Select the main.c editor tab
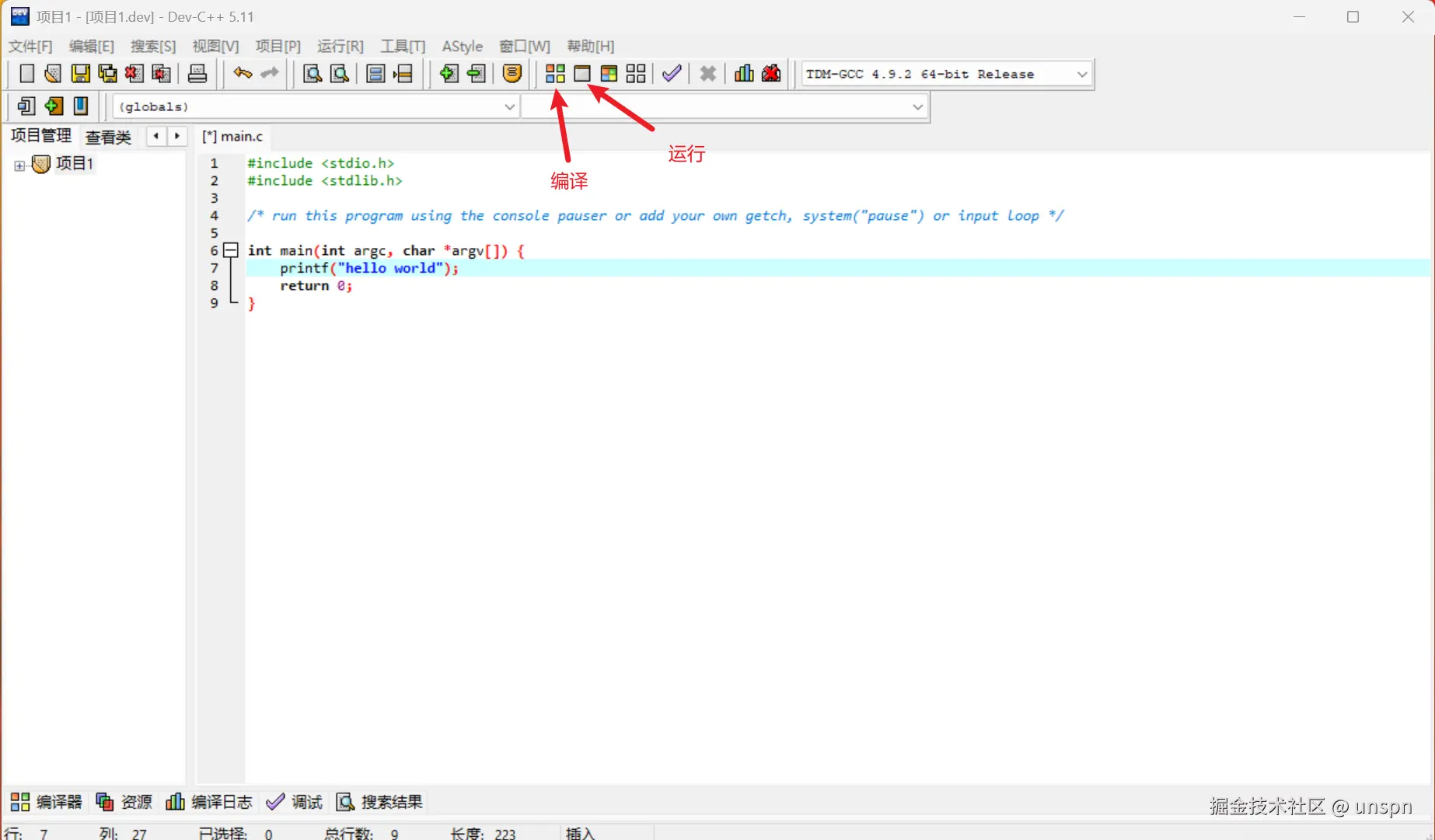 pyautogui.click(x=232, y=137)
